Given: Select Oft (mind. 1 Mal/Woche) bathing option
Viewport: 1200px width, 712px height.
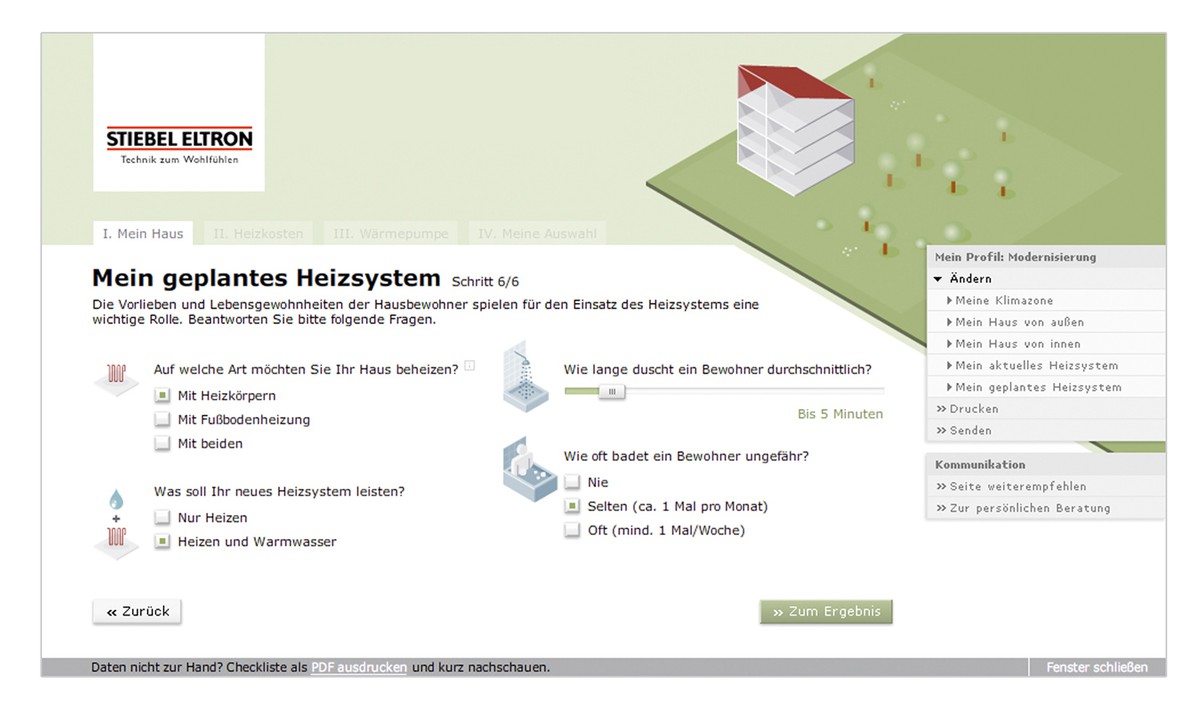Looking at the screenshot, I should tap(572, 531).
